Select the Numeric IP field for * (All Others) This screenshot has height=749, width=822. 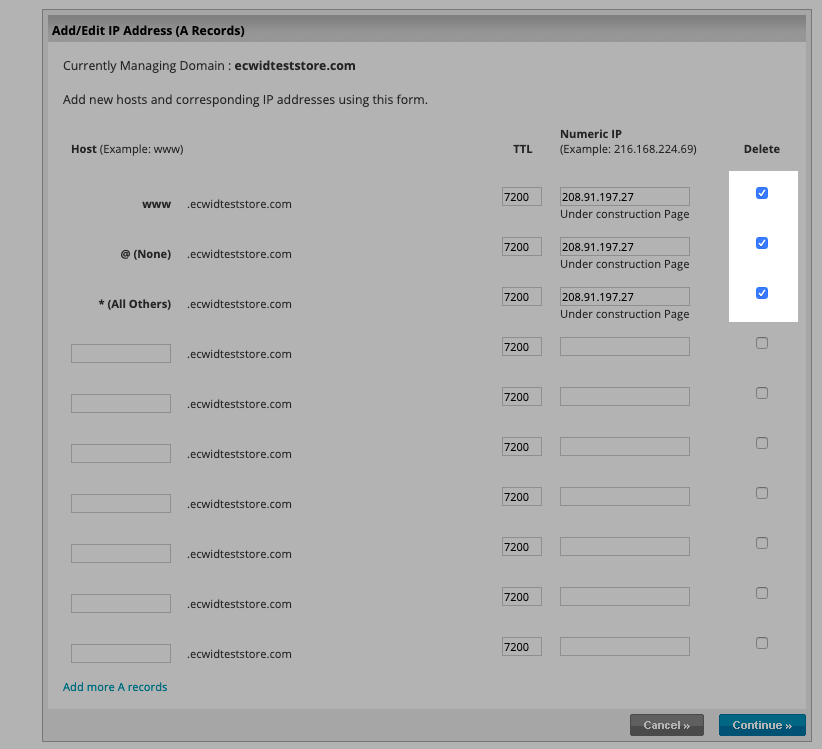[x=624, y=296]
